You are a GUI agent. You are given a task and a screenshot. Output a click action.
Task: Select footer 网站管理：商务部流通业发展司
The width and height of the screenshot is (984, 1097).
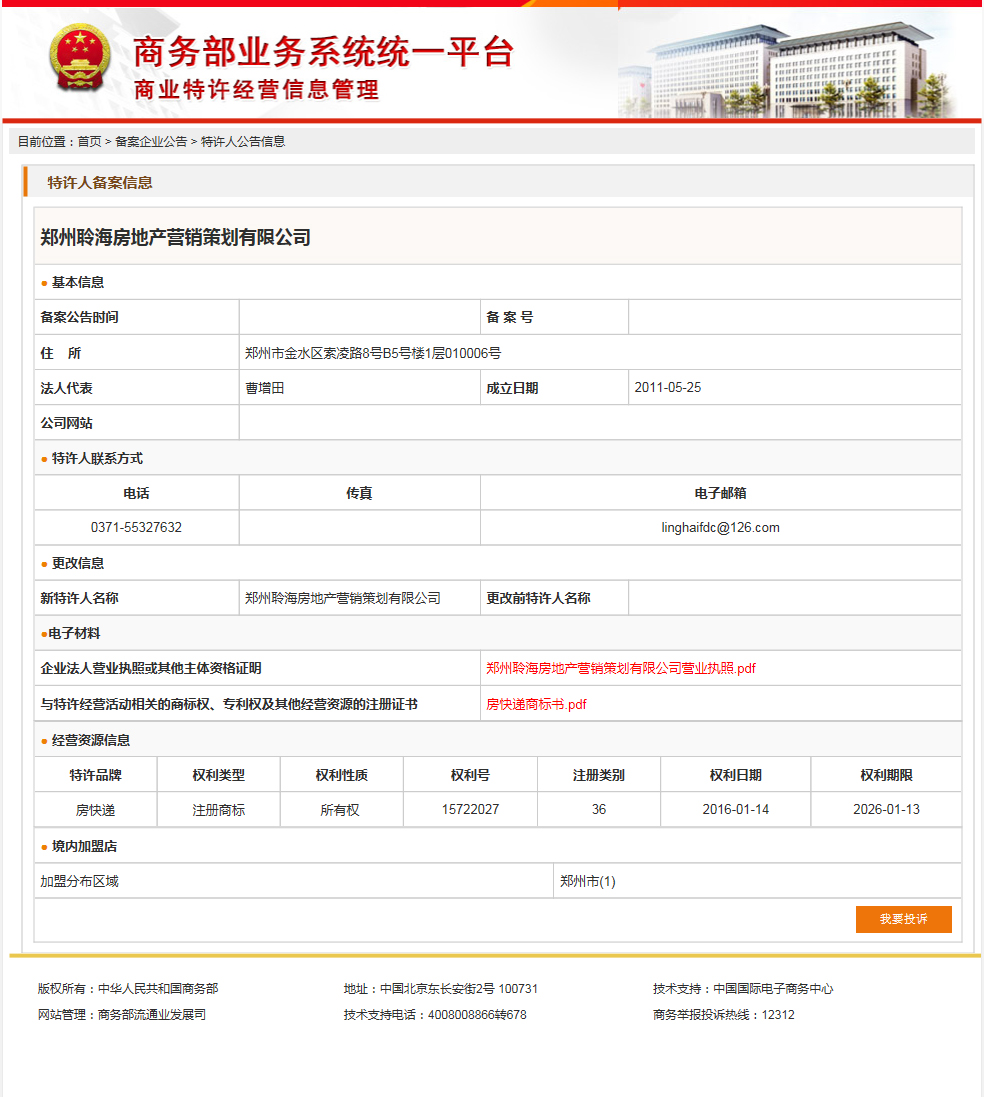click(x=122, y=1014)
